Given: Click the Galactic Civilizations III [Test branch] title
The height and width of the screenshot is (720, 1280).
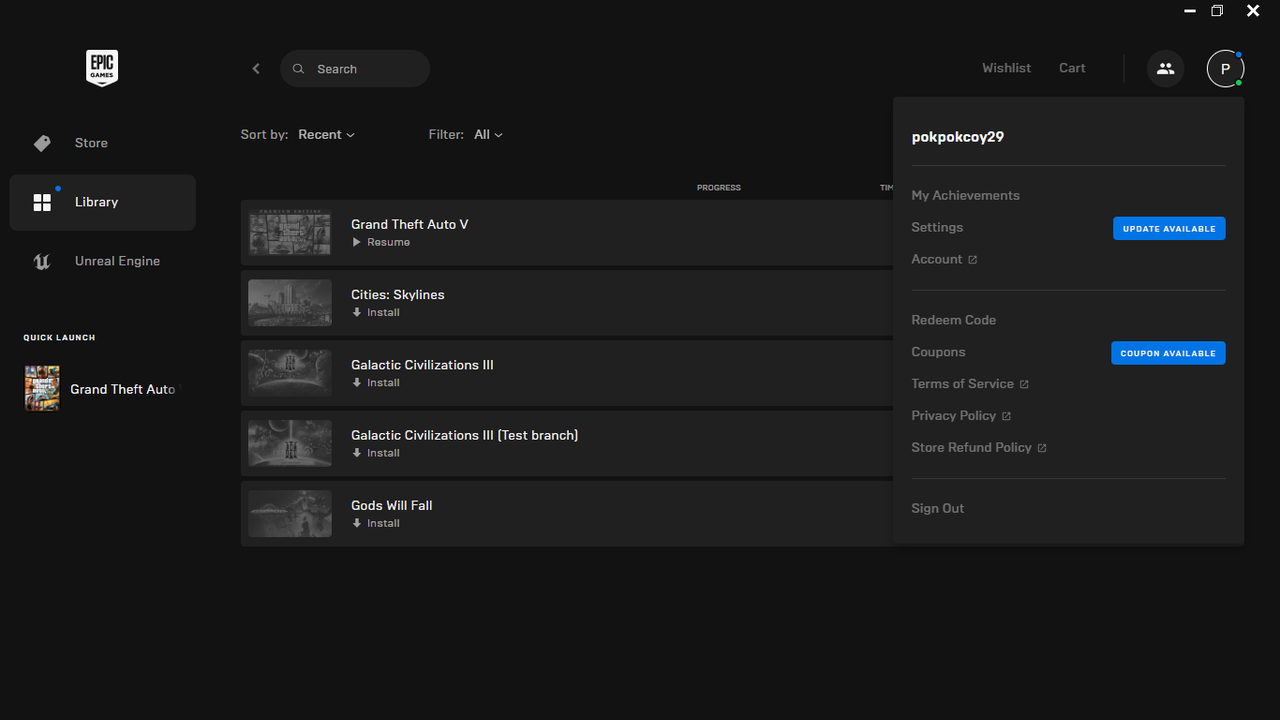Looking at the screenshot, I should pos(465,436).
